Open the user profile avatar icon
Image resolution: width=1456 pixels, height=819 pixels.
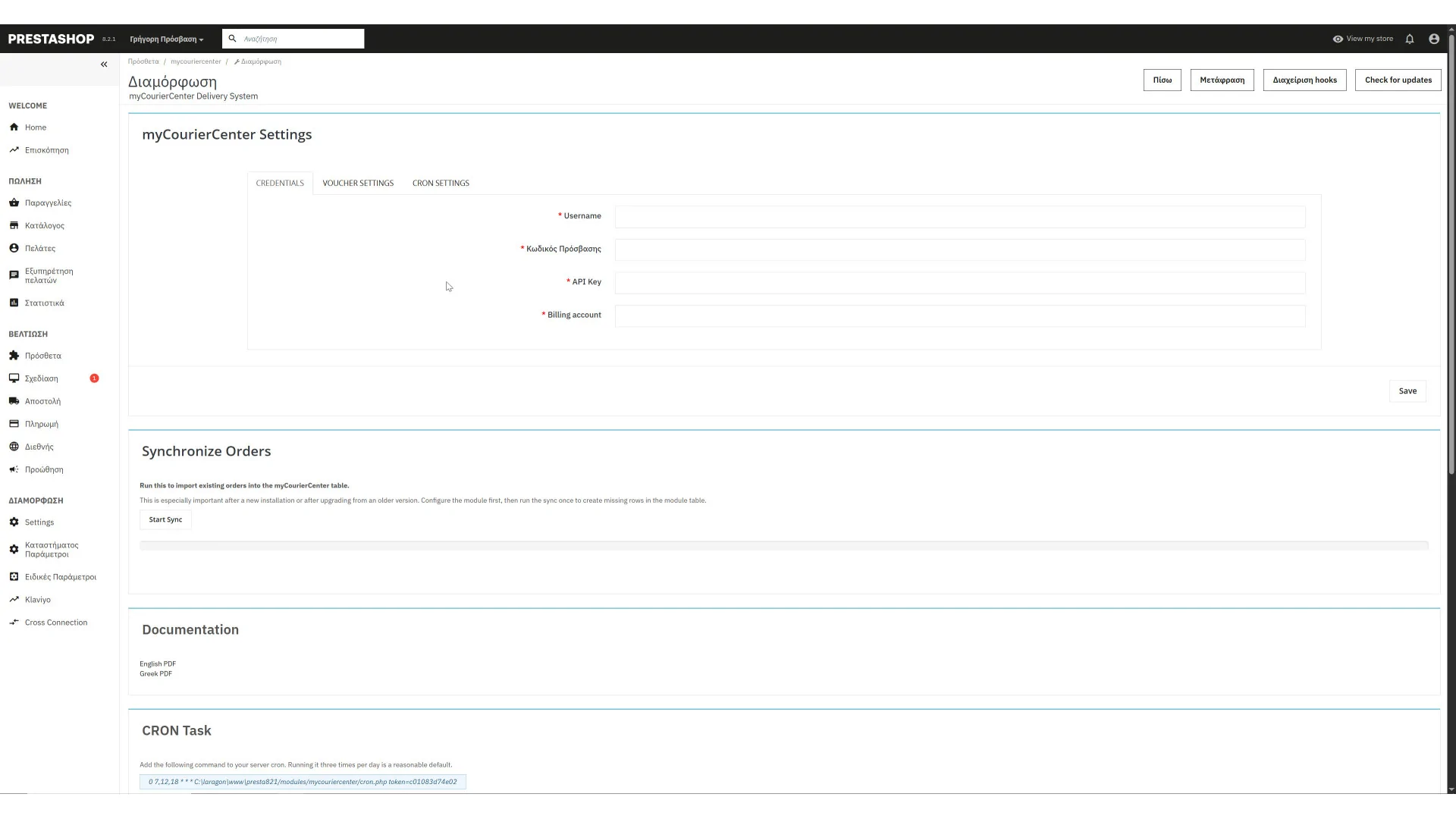(x=1433, y=39)
